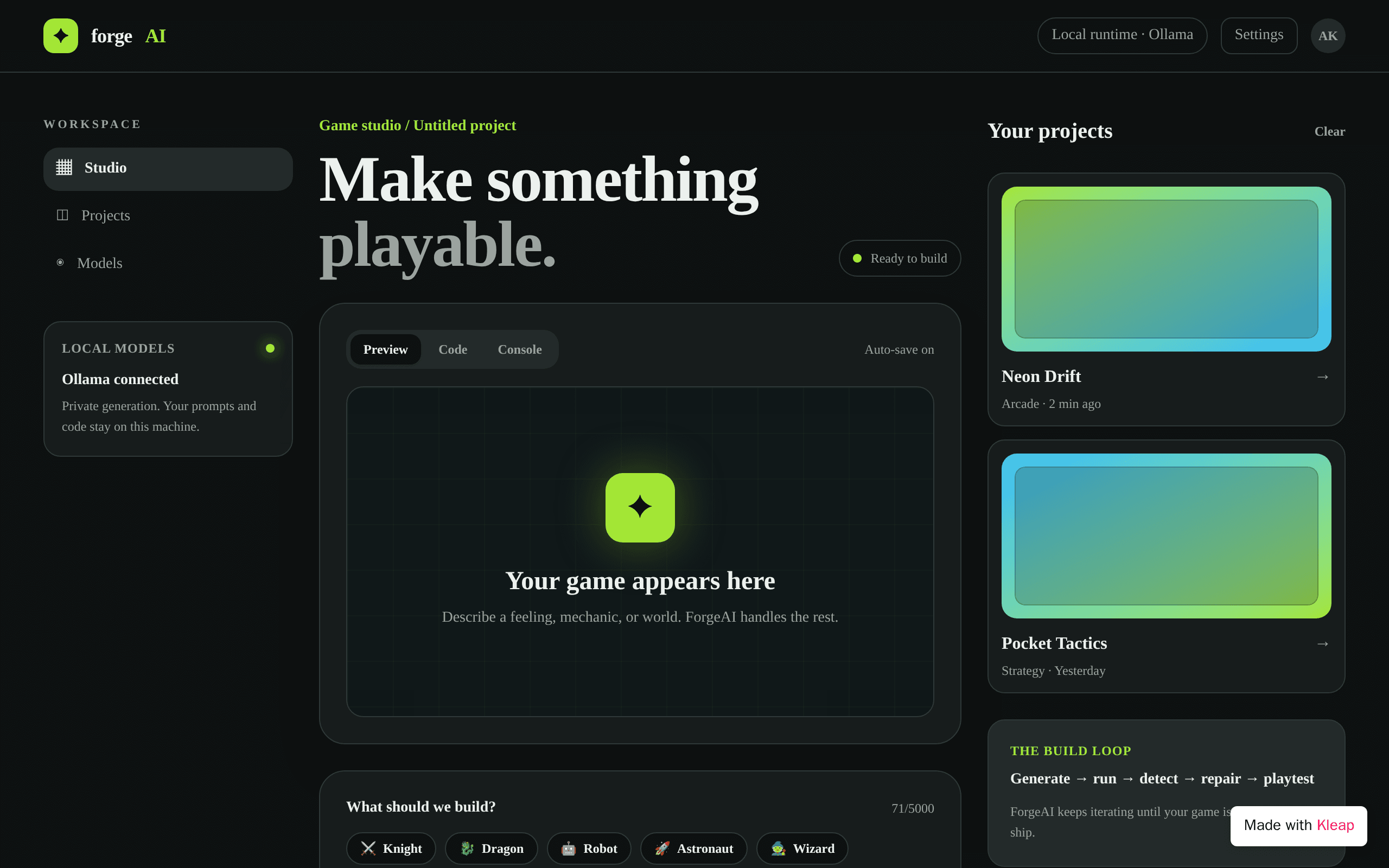Switch to the Code tab
The image size is (1389, 868).
click(x=453, y=349)
